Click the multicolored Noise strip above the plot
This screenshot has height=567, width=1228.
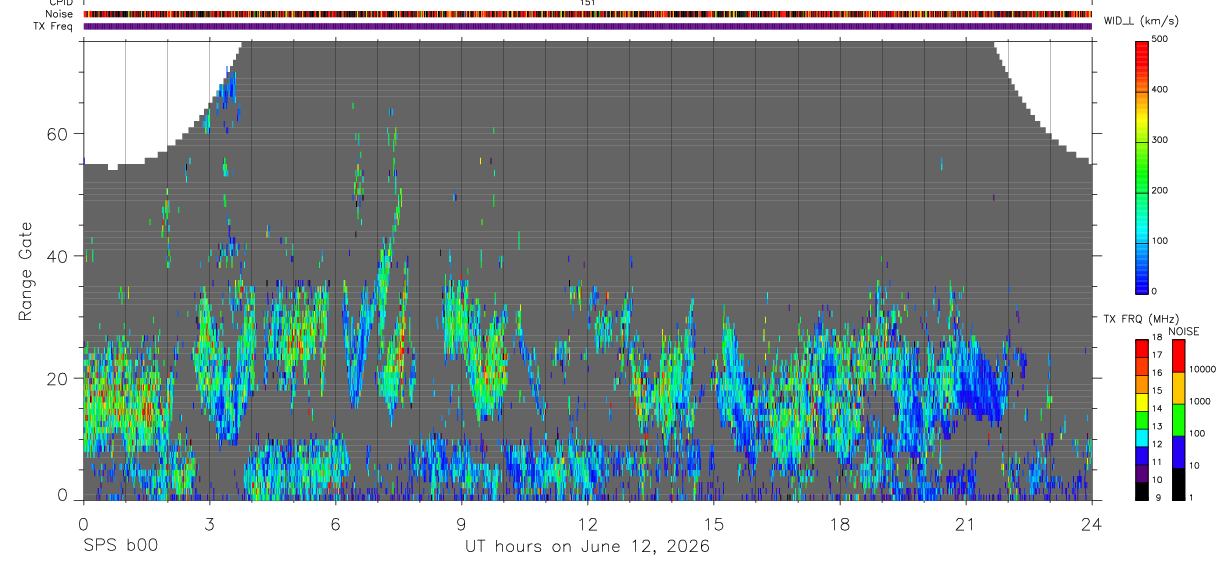pyautogui.click(x=587, y=15)
